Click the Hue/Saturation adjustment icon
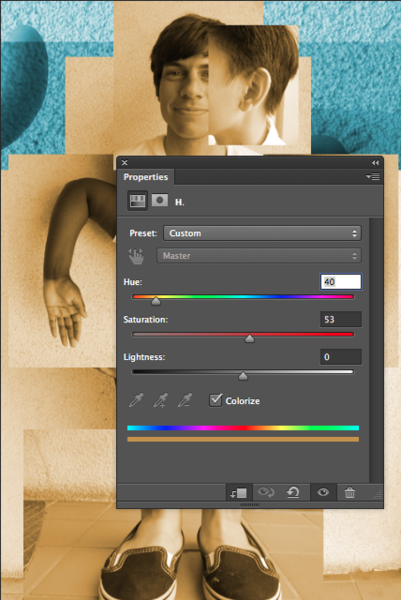The image size is (401, 600). point(137,201)
